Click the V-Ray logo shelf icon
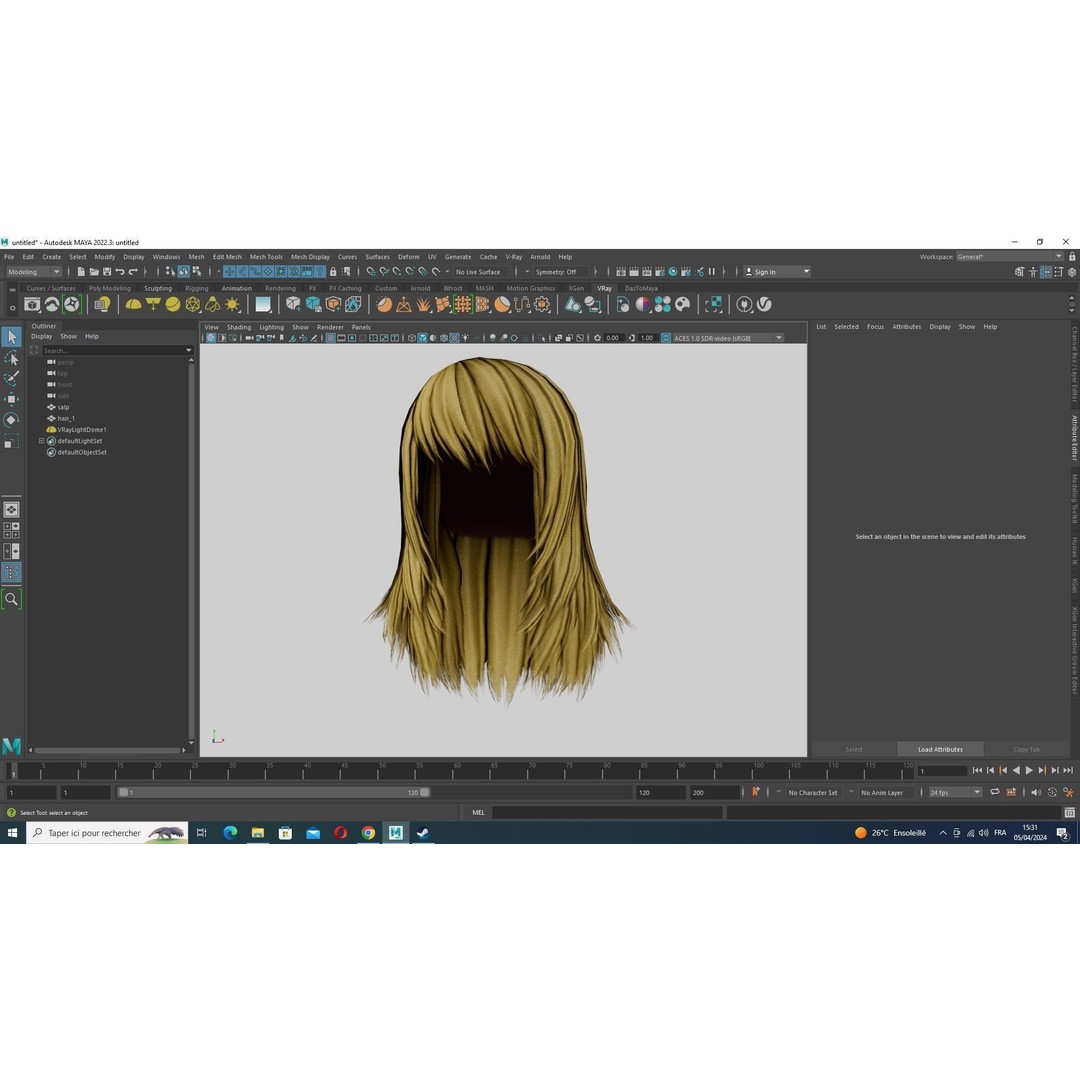The width and height of the screenshot is (1080, 1080). (765, 304)
